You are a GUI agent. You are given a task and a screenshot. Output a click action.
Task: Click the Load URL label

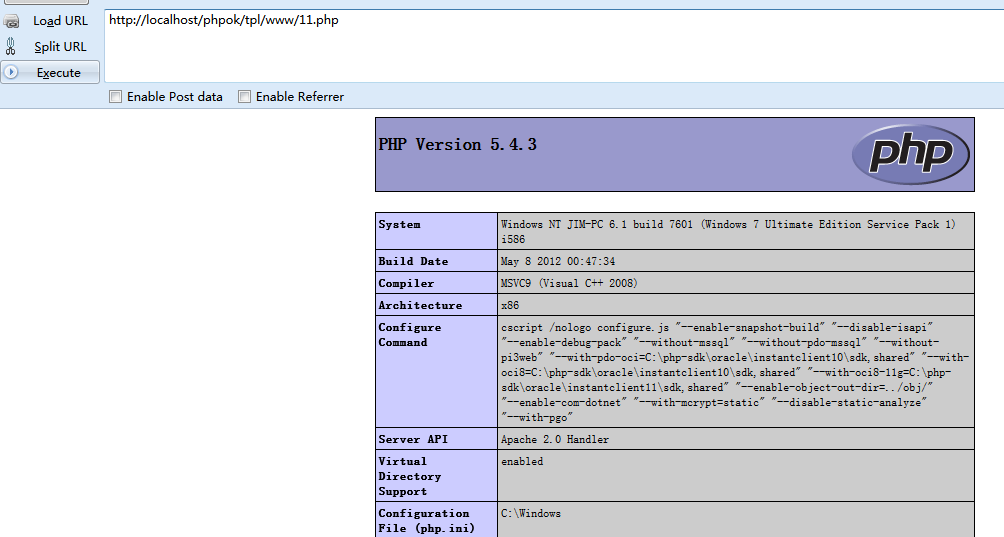tap(60, 20)
